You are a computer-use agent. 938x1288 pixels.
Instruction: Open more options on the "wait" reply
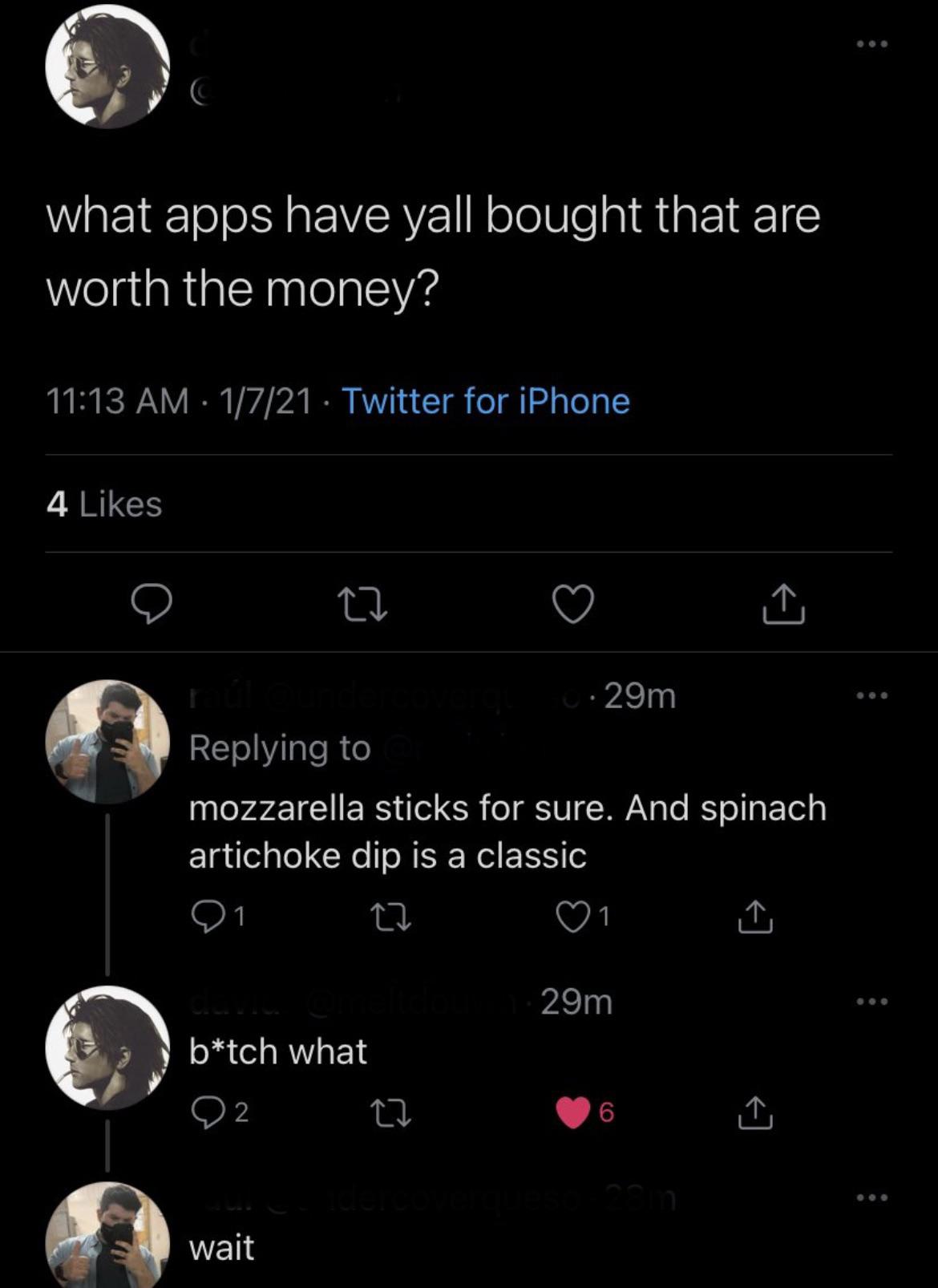coord(871,1197)
